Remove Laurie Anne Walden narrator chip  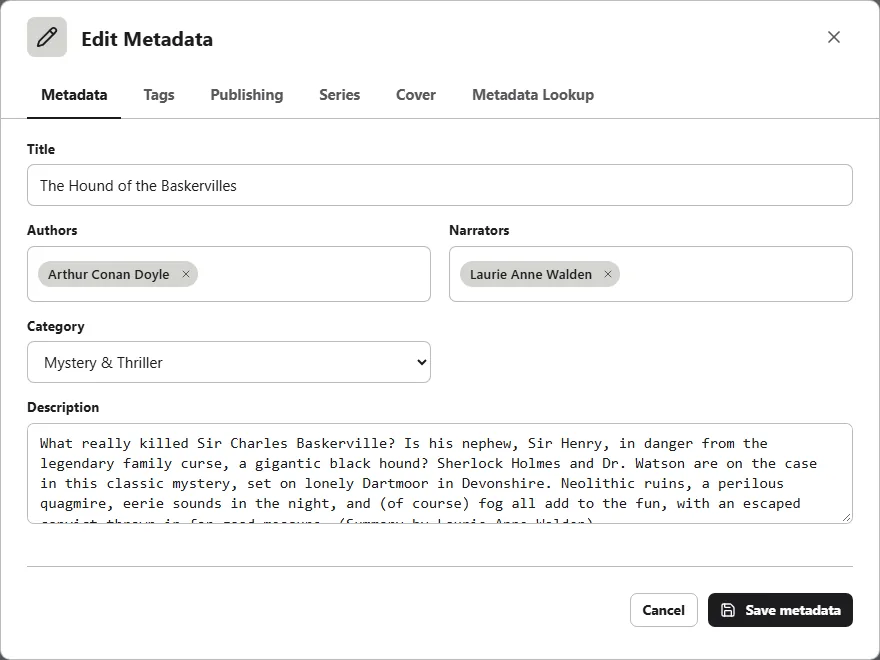[x=608, y=274]
